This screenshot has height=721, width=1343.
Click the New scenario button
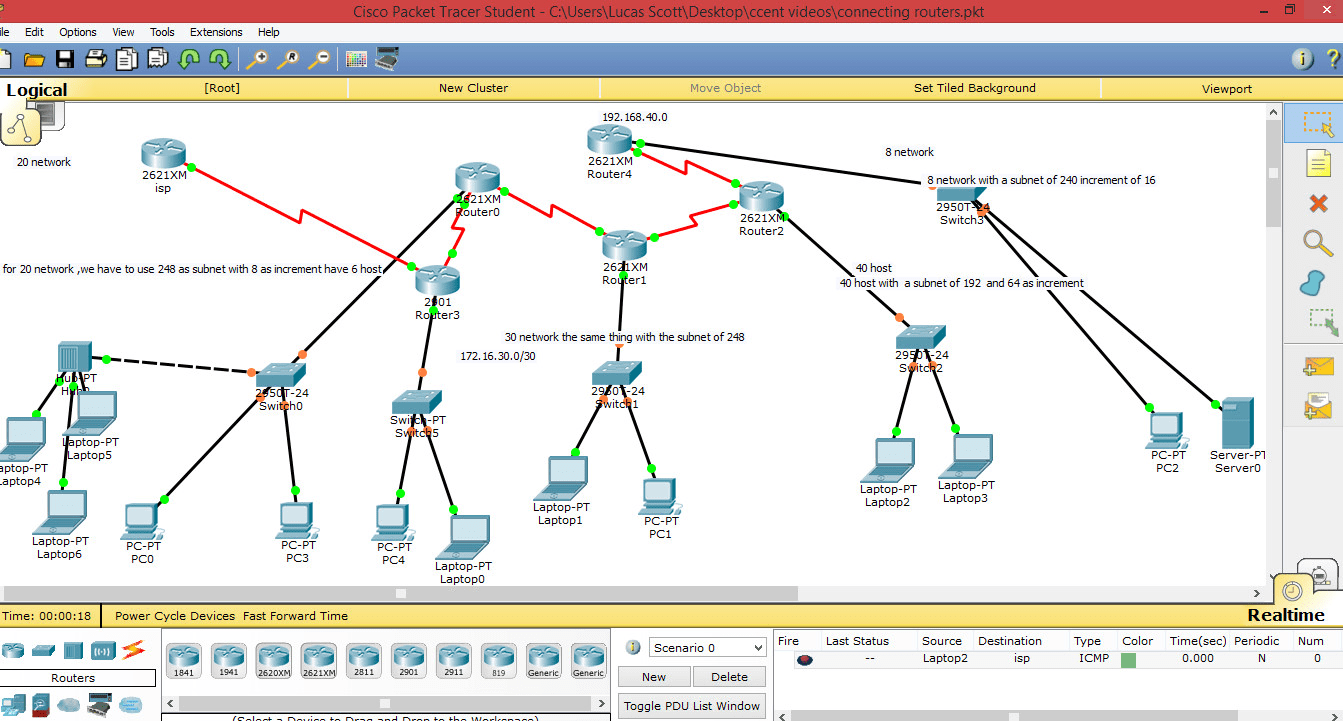(654, 677)
